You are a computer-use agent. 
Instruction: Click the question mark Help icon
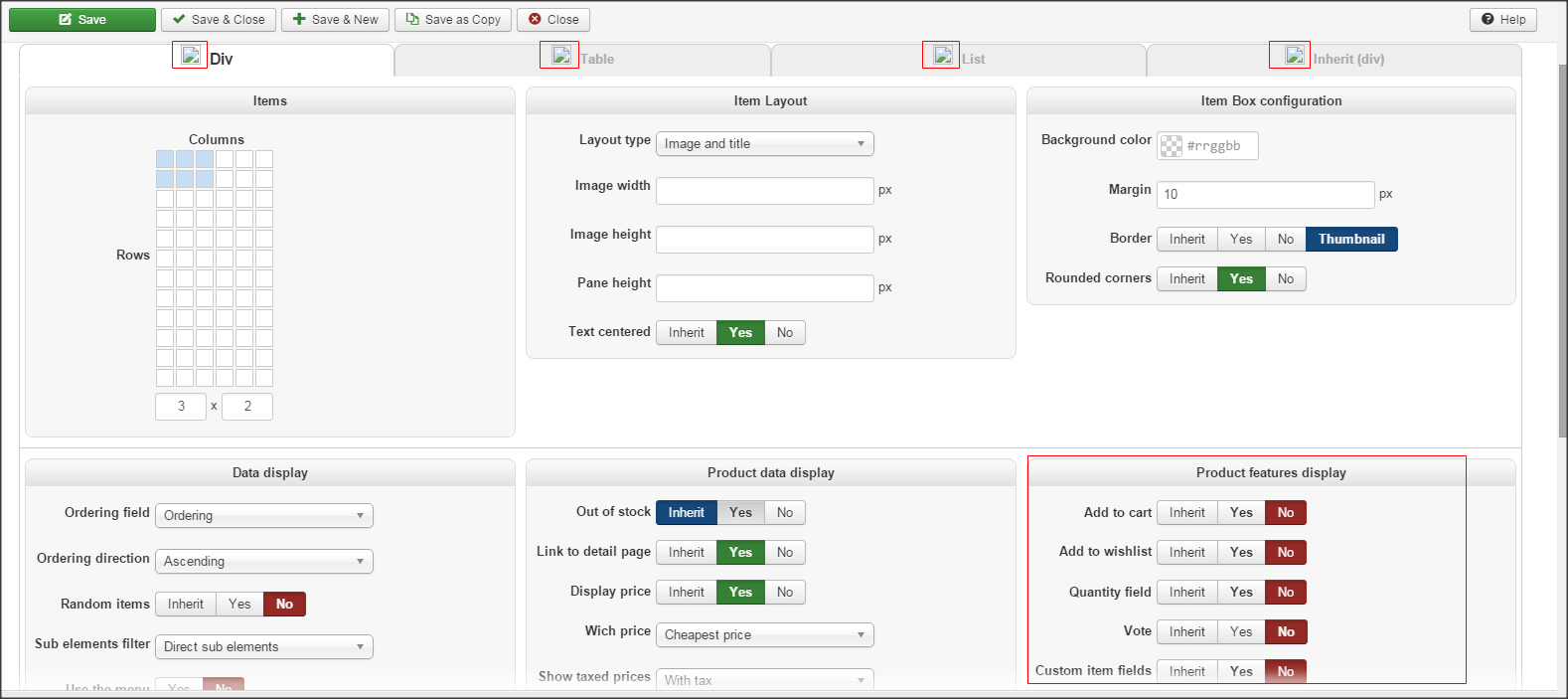tap(1488, 19)
